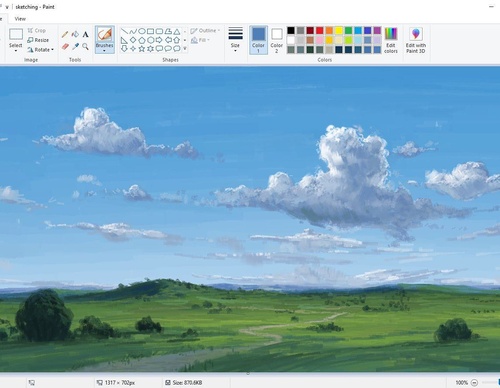Screen dimensions: 500x388
Task: Activate the Color 2 button
Action: (277, 40)
